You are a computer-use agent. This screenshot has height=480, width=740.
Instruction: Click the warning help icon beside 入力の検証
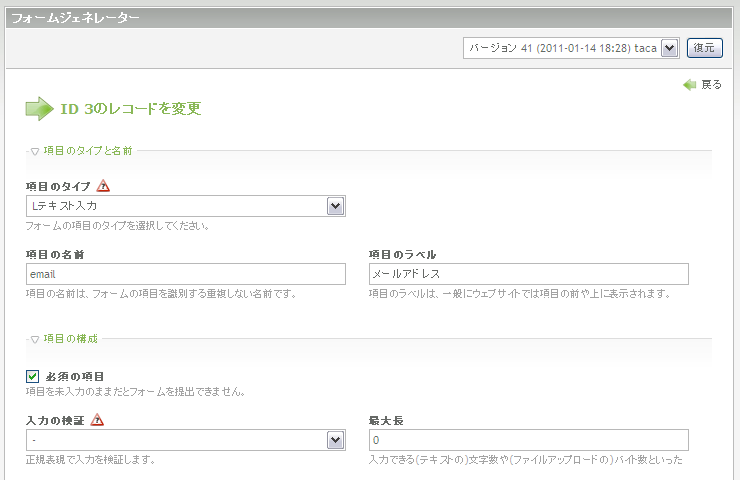pyautogui.click(x=97, y=420)
